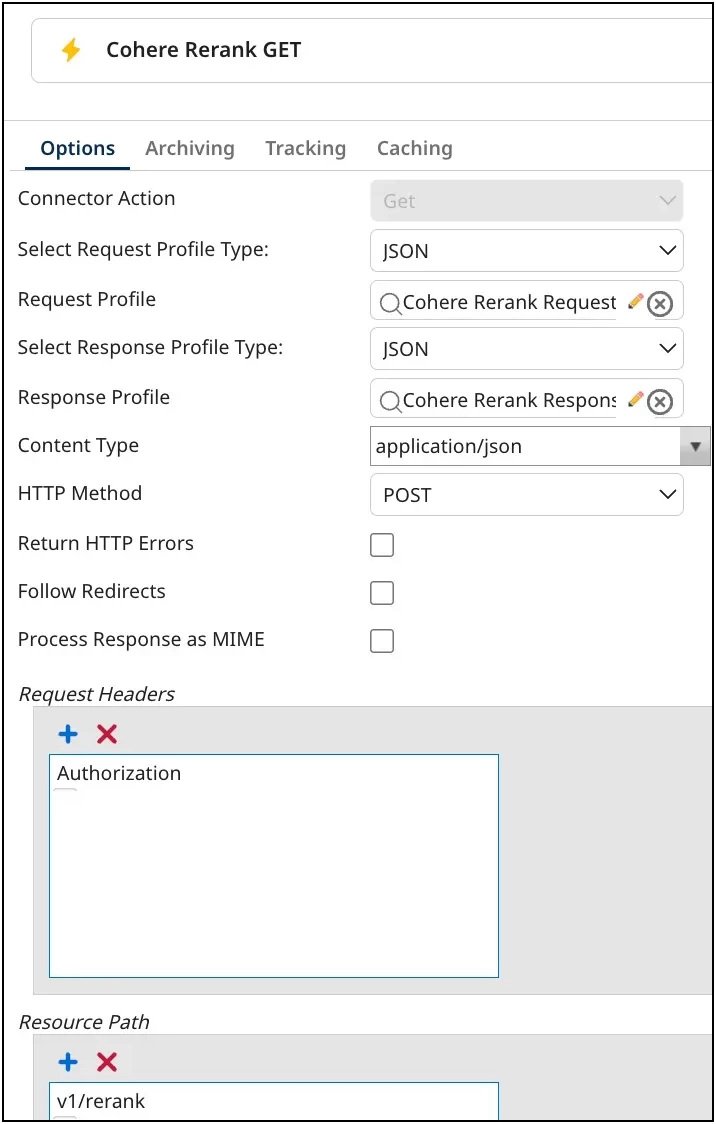The height and width of the screenshot is (1124, 716).
Task: Remove Response Profile with the X icon
Action: (x=660, y=401)
